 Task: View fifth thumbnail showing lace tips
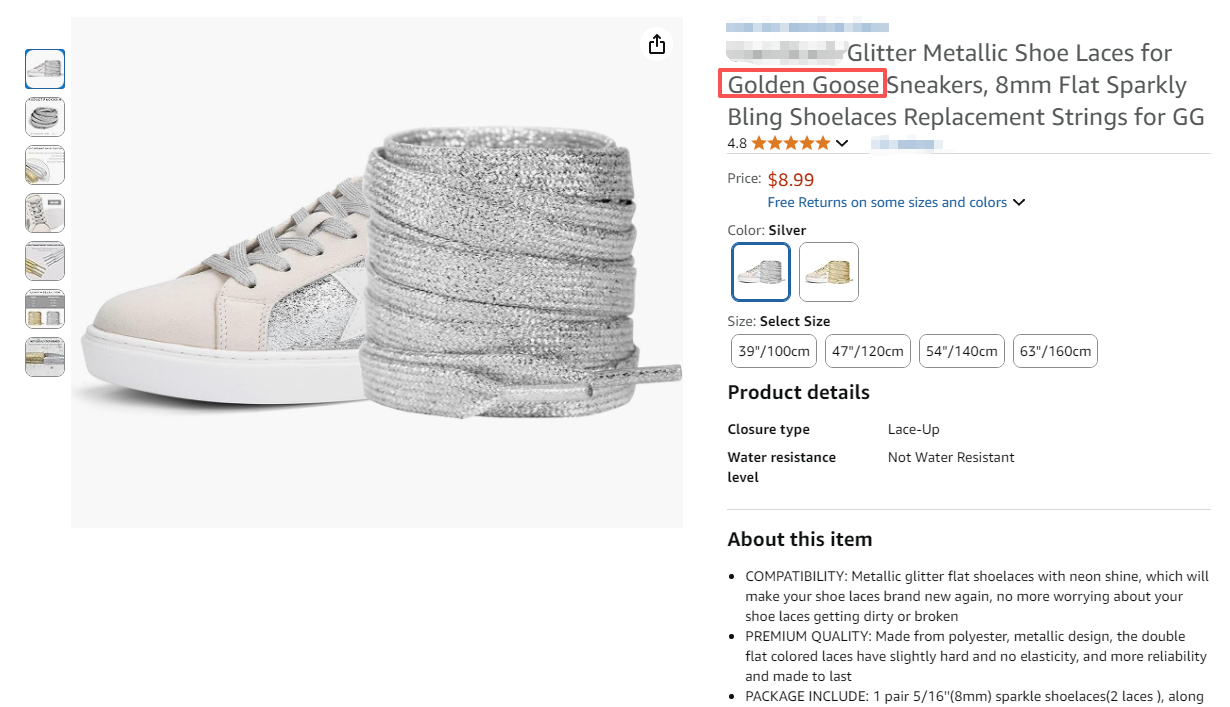click(x=45, y=261)
